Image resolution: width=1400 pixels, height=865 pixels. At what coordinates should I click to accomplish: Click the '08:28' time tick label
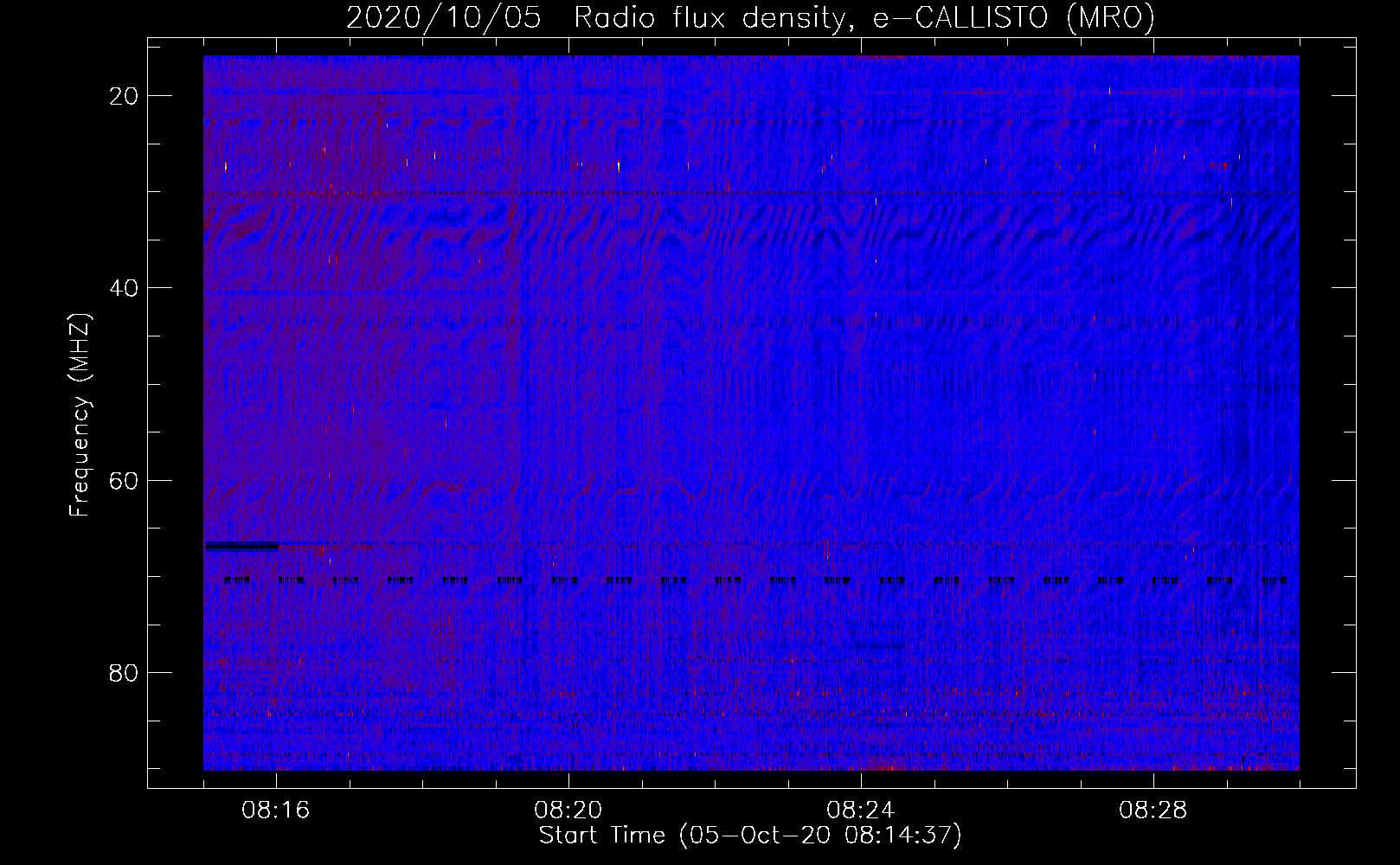(1153, 811)
